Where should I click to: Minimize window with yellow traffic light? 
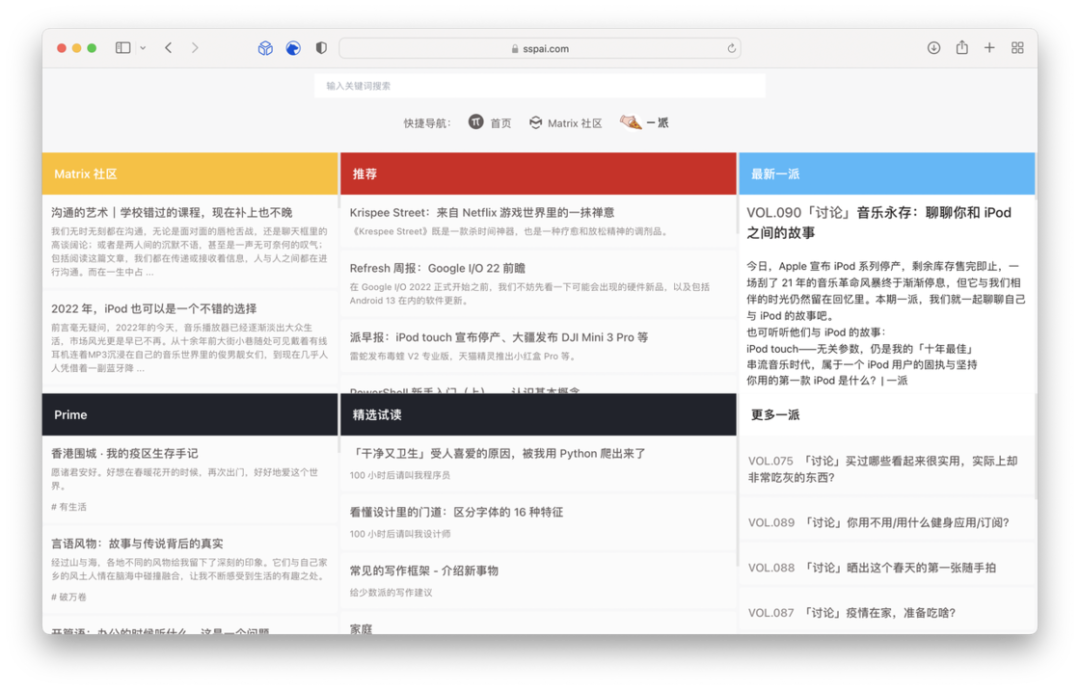76,48
